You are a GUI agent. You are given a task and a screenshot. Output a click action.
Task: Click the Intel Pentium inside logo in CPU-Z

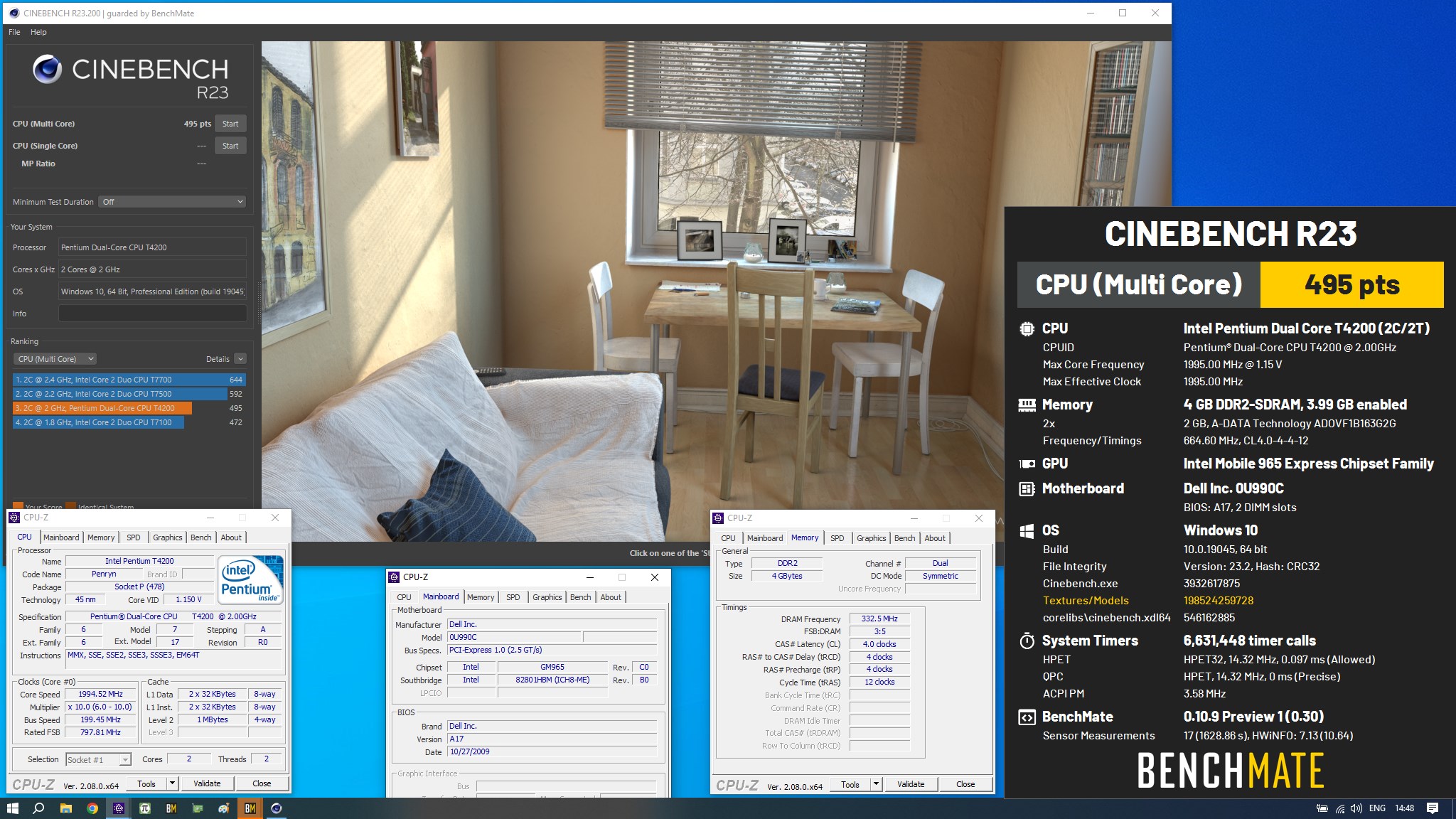pos(250,579)
